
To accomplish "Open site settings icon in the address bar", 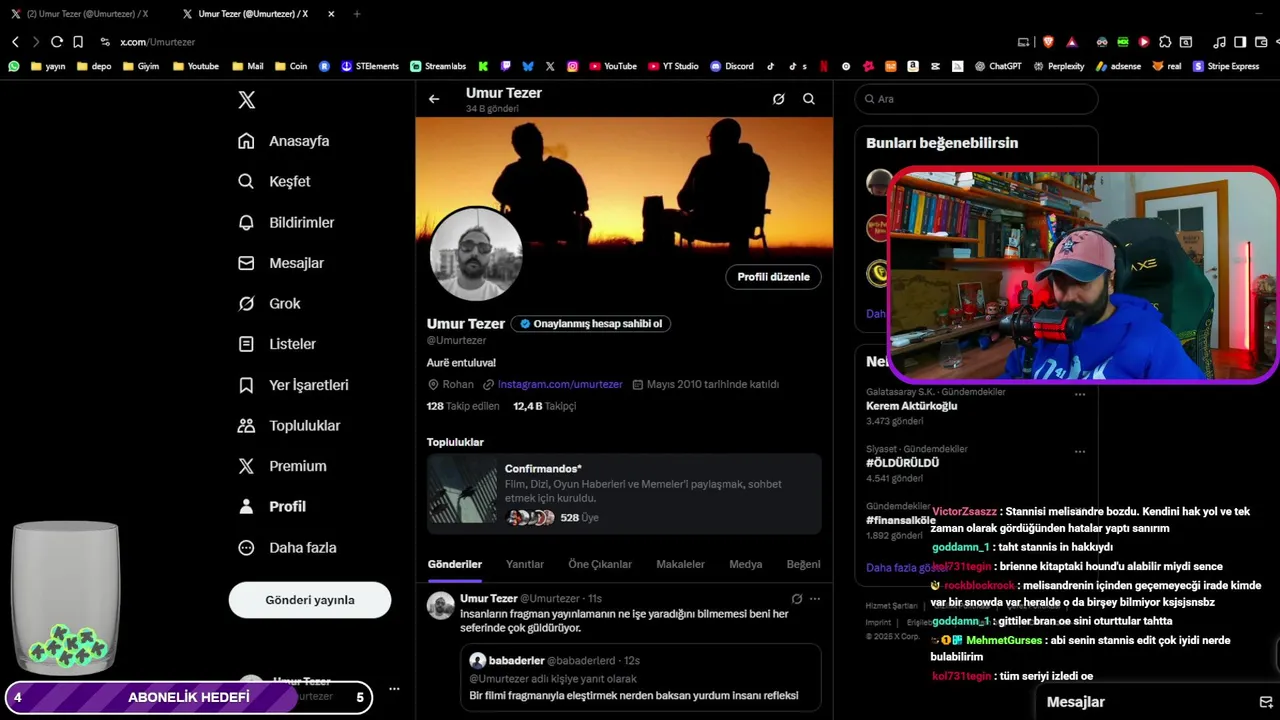I will point(105,42).
